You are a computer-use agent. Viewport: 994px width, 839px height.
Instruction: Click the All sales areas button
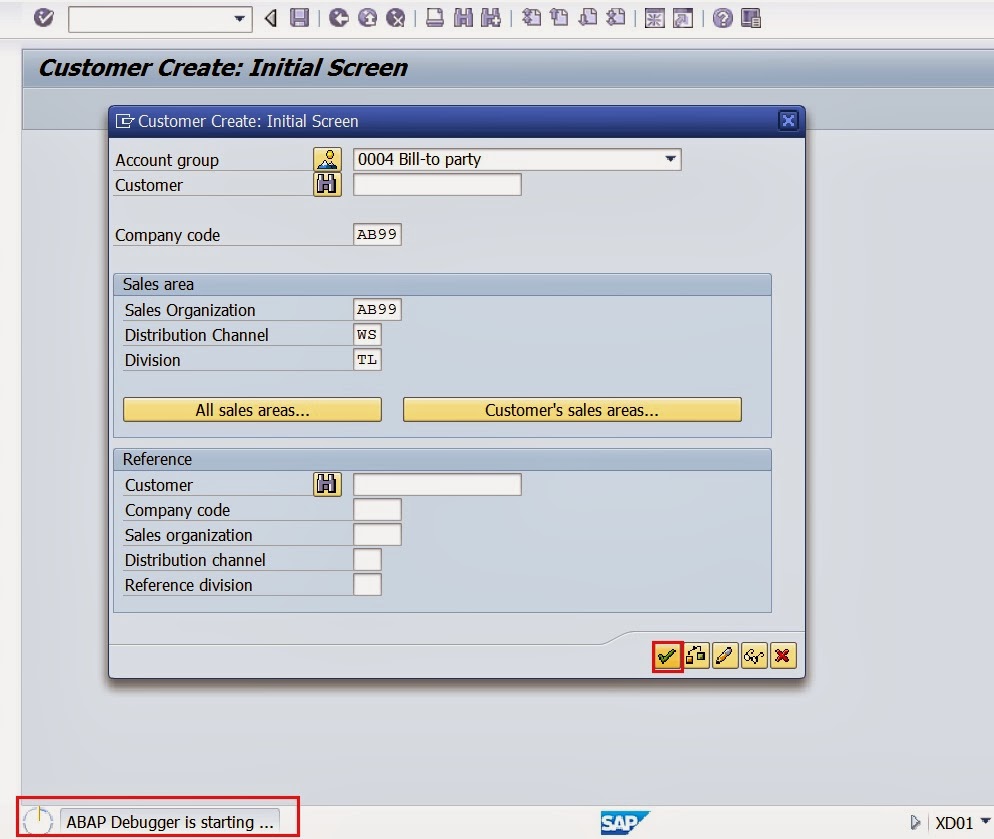(252, 409)
